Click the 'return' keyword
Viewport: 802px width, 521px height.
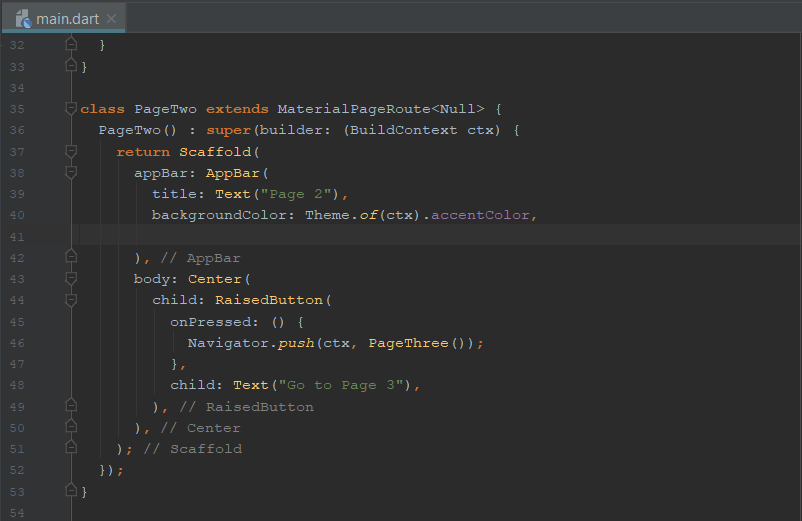click(143, 152)
